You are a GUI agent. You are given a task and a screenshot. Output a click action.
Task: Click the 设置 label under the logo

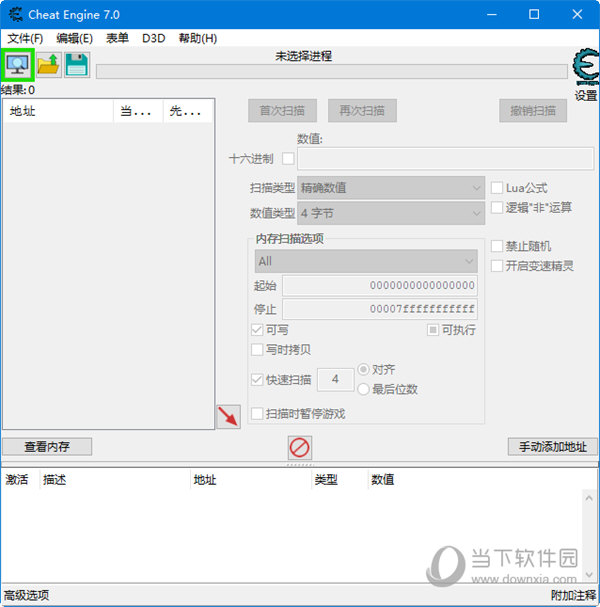pyautogui.click(x=586, y=95)
